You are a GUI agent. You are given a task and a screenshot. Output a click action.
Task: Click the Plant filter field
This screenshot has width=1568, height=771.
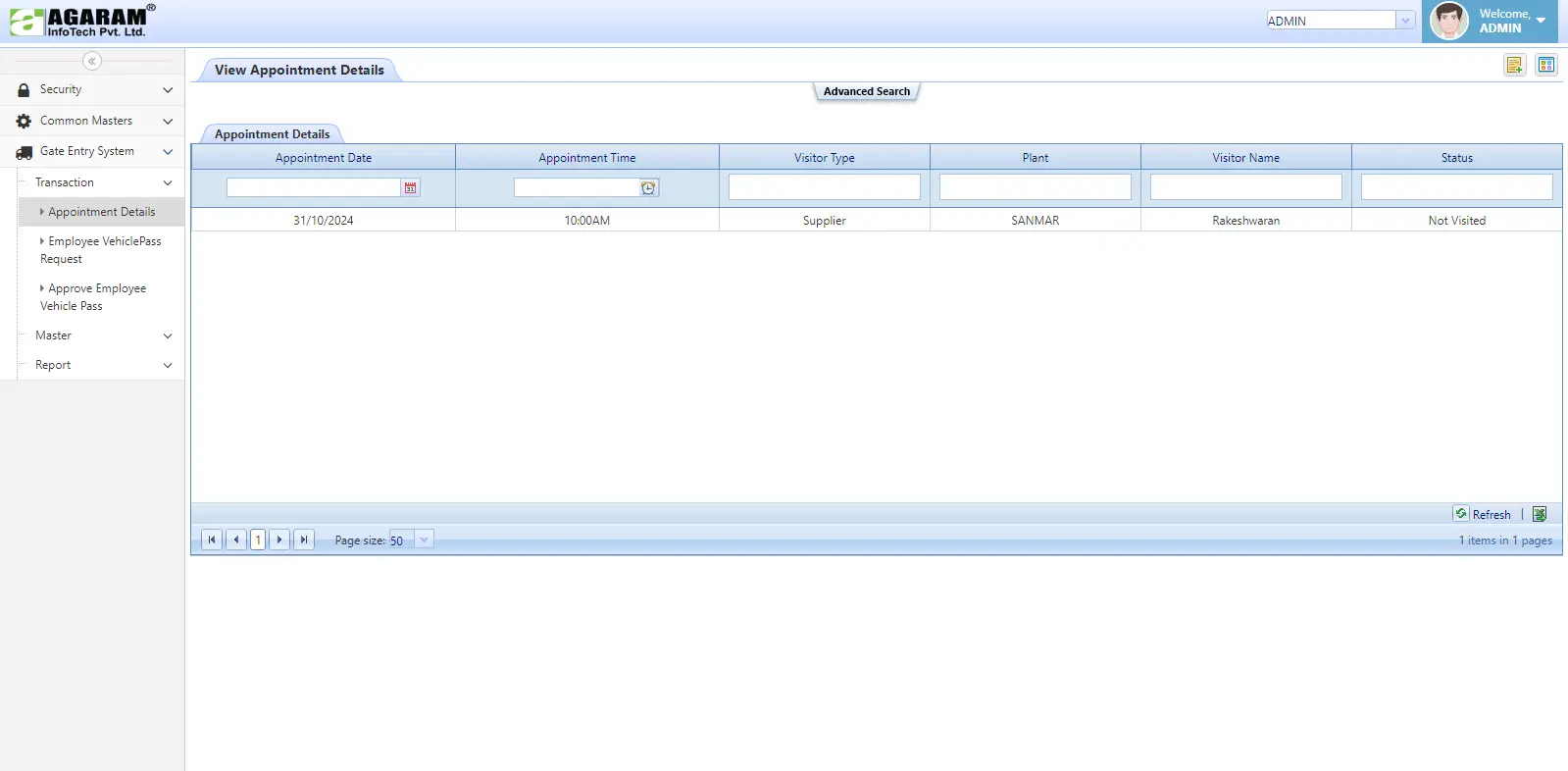pyautogui.click(x=1036, y=187)
